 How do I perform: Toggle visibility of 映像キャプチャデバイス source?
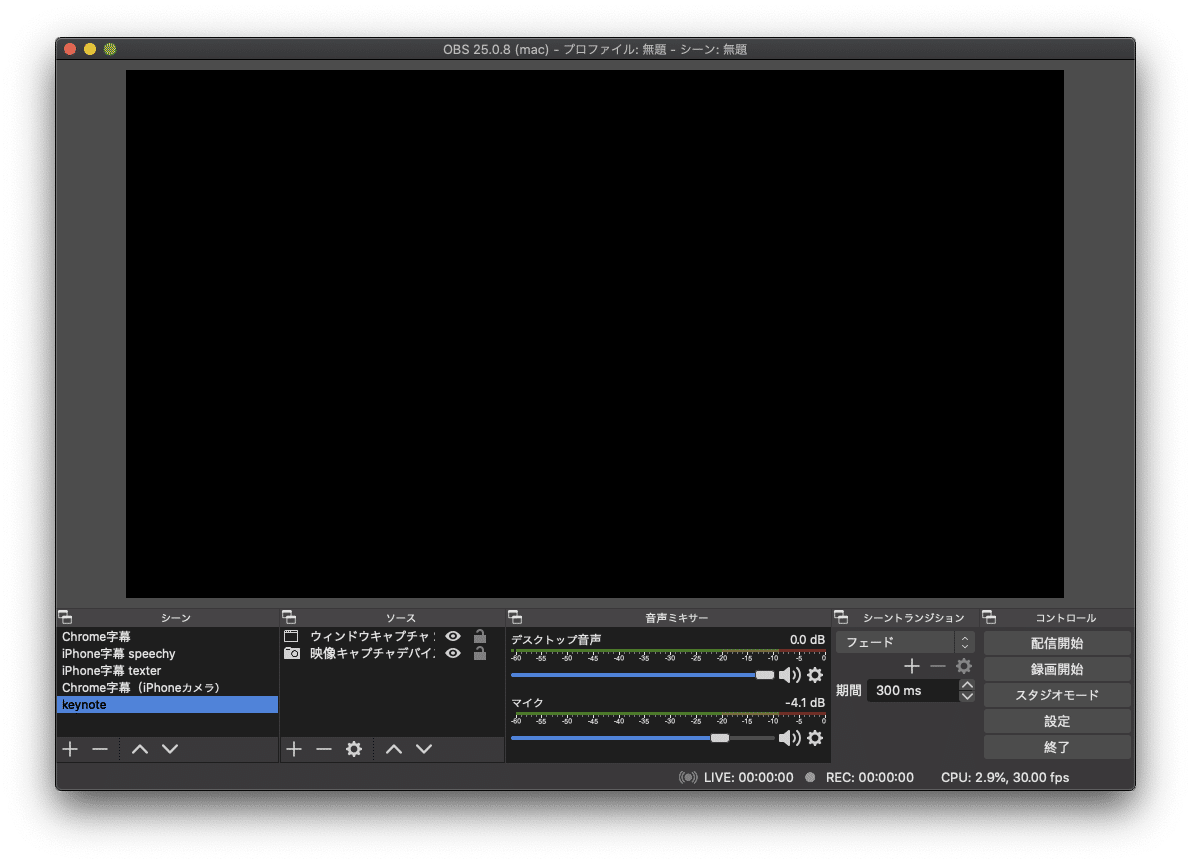point(453,654)
